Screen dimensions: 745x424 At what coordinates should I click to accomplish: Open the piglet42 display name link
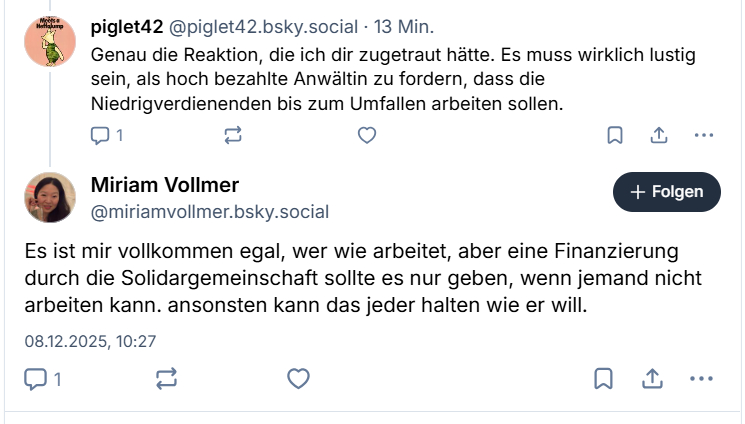point(129,25)
